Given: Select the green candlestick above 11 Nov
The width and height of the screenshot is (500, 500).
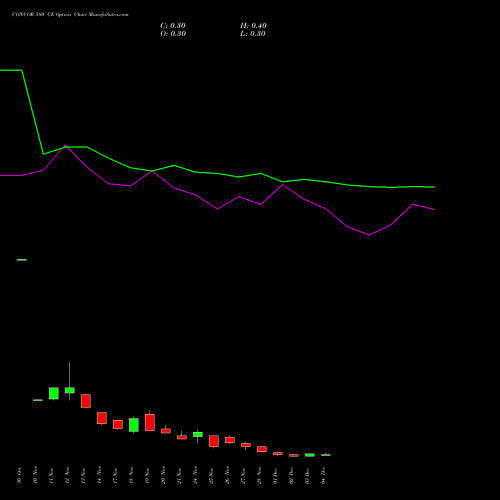Looking at the screenshot, I should 54,393.
